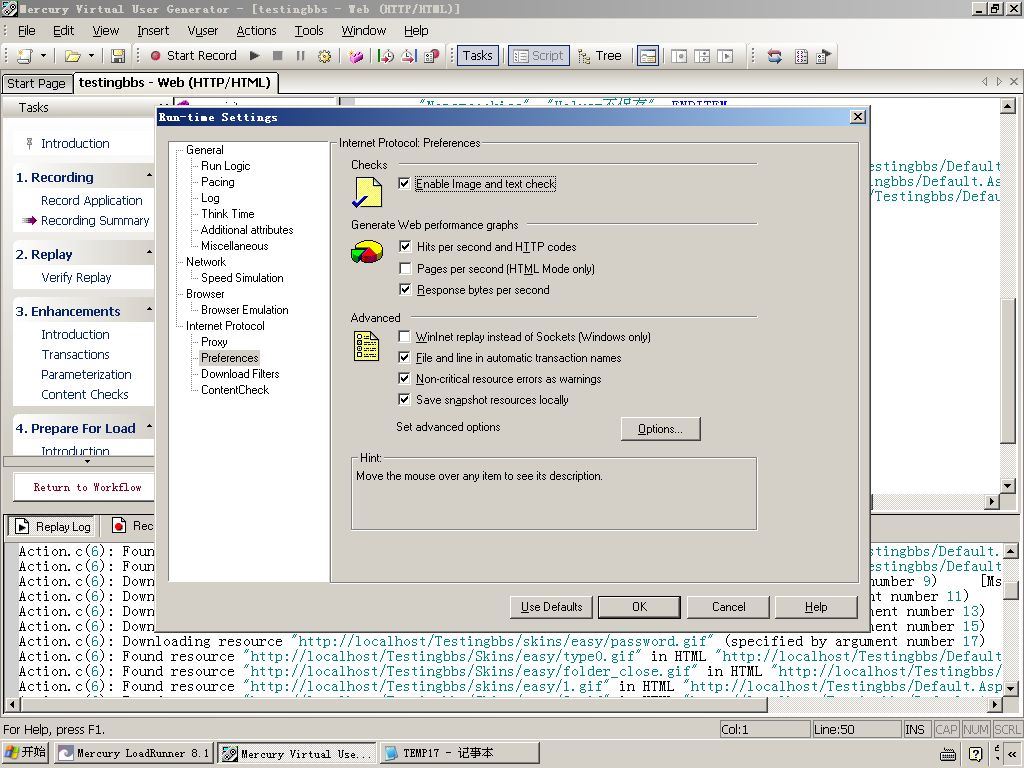This screenshot has height=768, width=1024.
Task: Switch to Script view button
Action: point(539,56)
